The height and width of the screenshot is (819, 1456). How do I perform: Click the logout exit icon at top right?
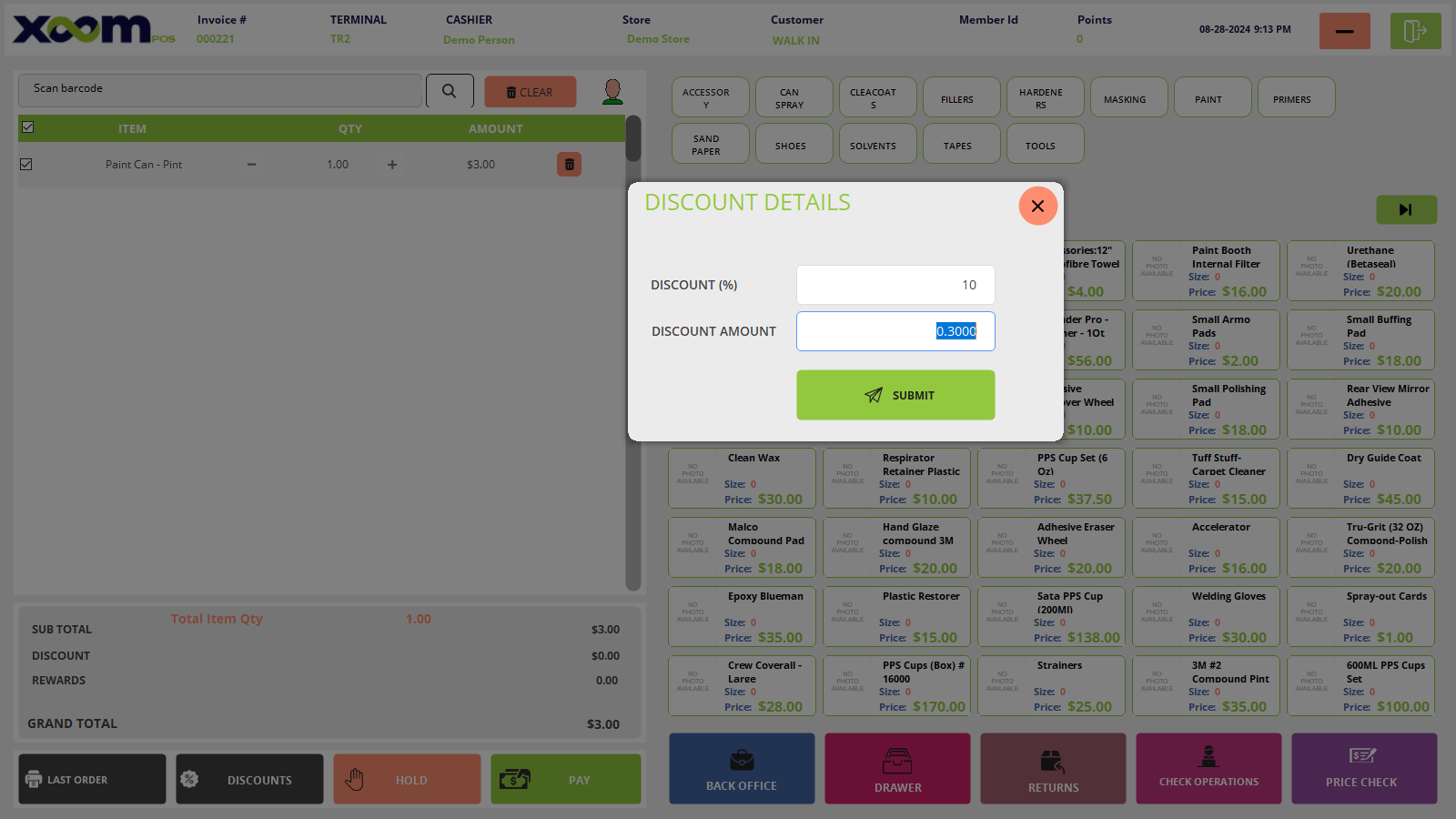tap(1415, 32)
